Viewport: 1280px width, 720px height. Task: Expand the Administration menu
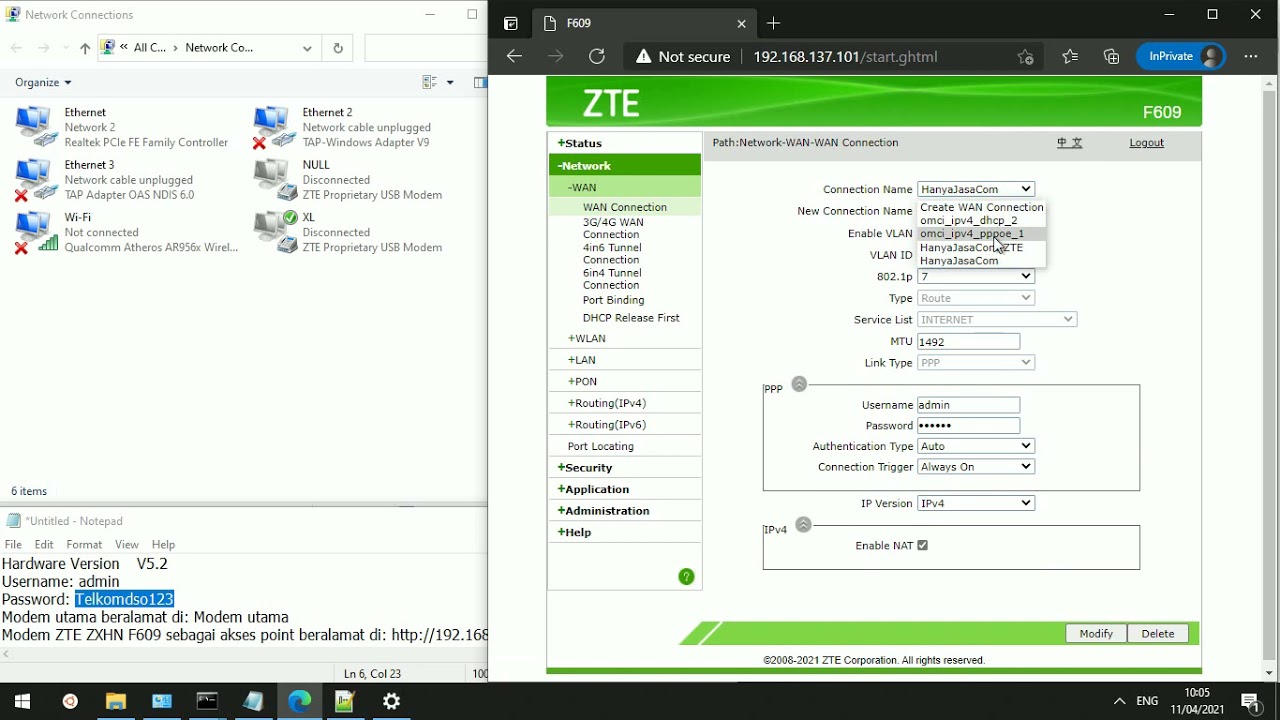tap(604, 511)
